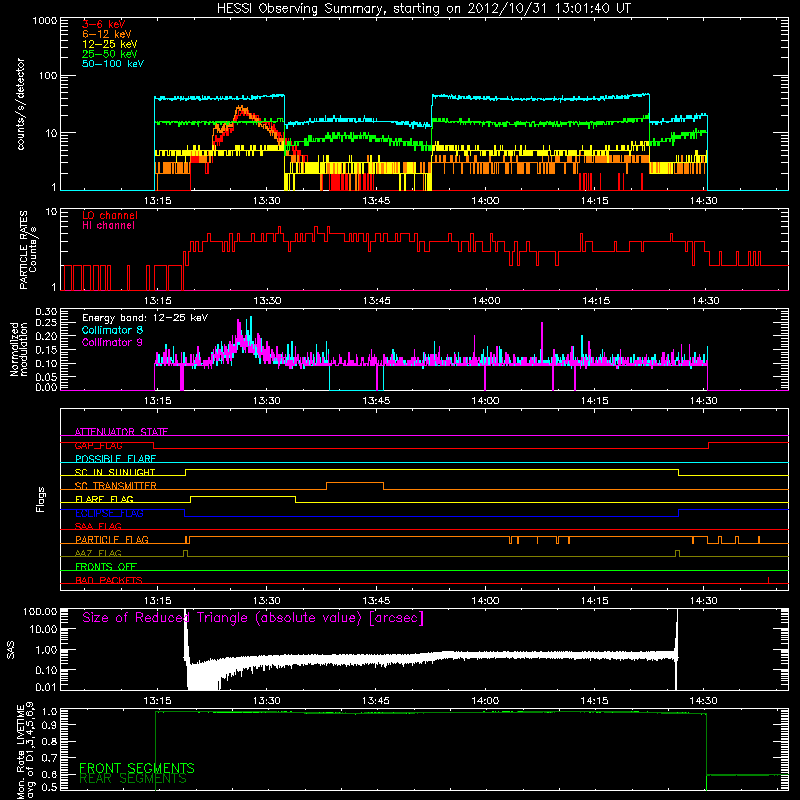Select the HI channel legend label
This screenshot has width=800, height=800.
coord(108,226)
